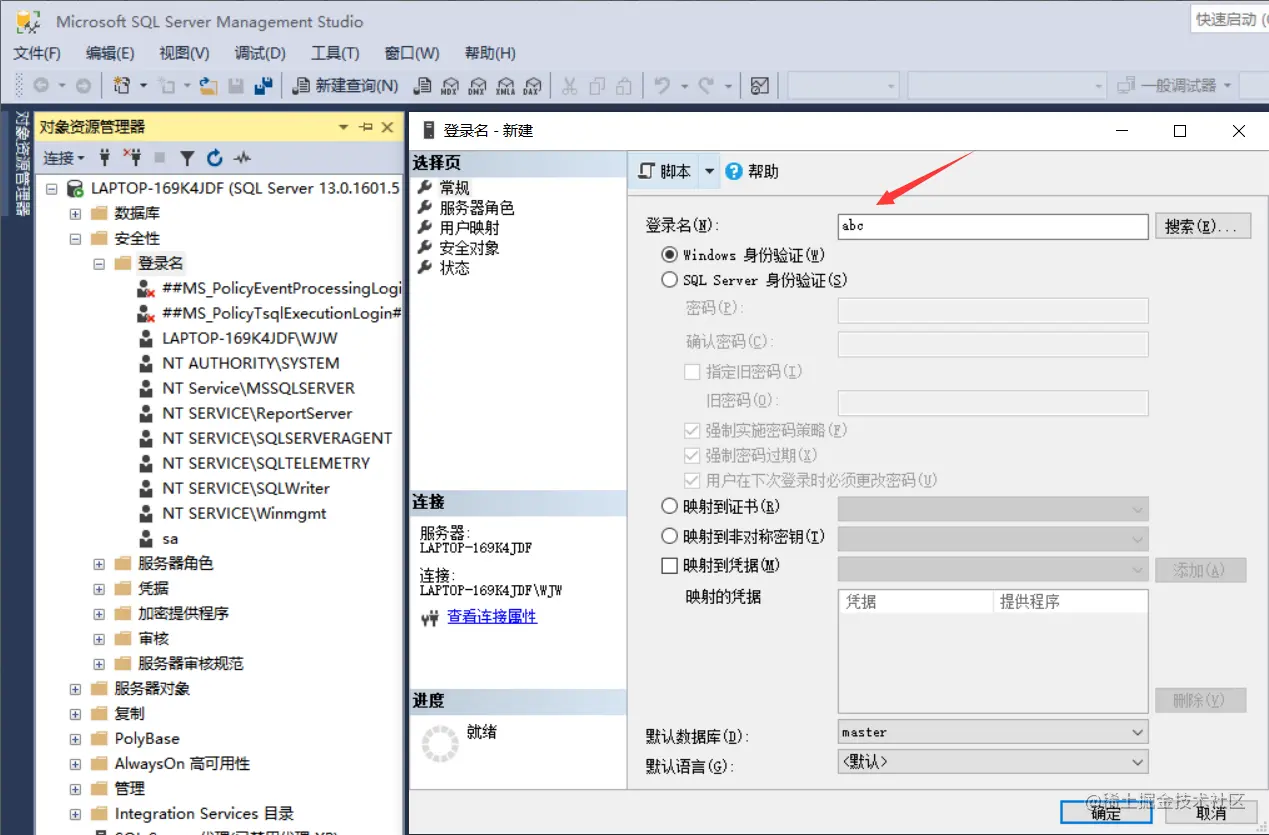Open the 工具(T) menu
The image size is (1269, 835).
pos(335,53)
